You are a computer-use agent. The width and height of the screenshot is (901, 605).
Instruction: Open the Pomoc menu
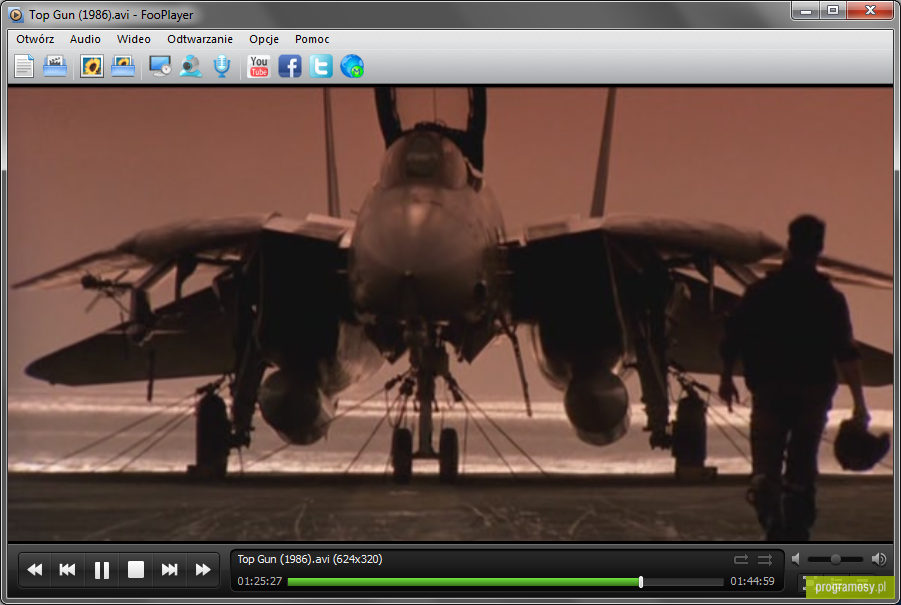coord(312,39)
